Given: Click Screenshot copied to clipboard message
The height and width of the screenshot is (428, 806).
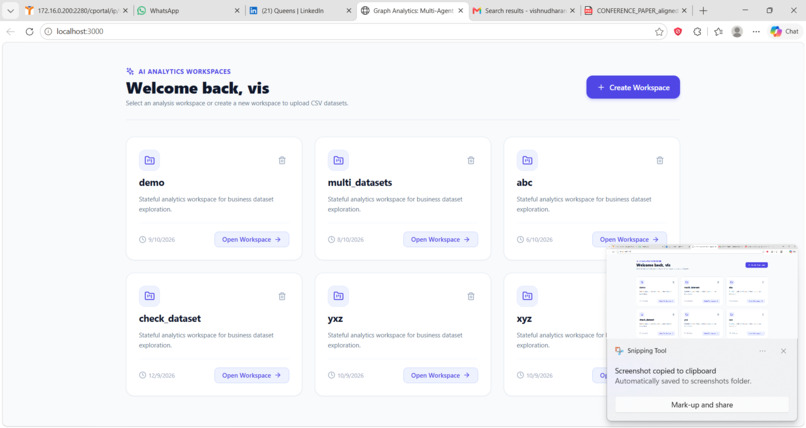Looking at the screenshot, I should [665, 371].
